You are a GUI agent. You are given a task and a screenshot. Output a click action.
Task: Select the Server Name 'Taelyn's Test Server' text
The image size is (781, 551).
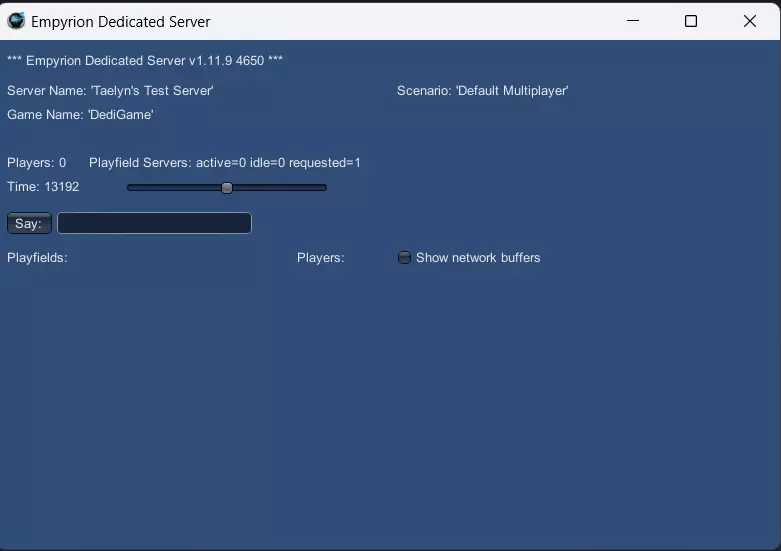coord(110,91)
